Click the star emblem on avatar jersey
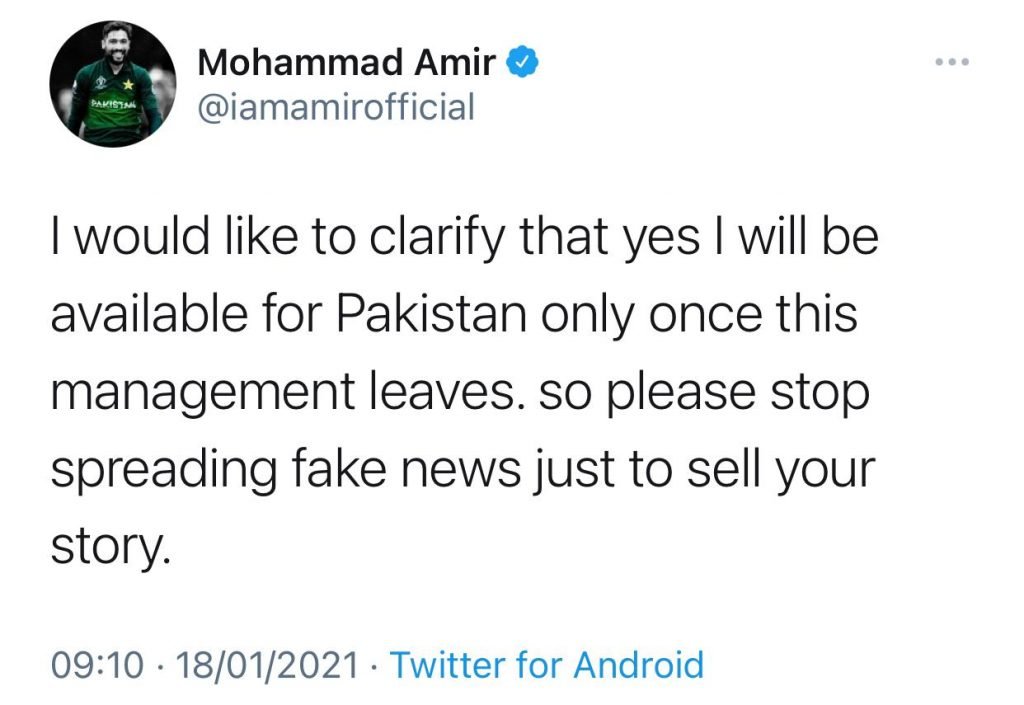The width and height of the screenshot is (1024, 705). 129,87
